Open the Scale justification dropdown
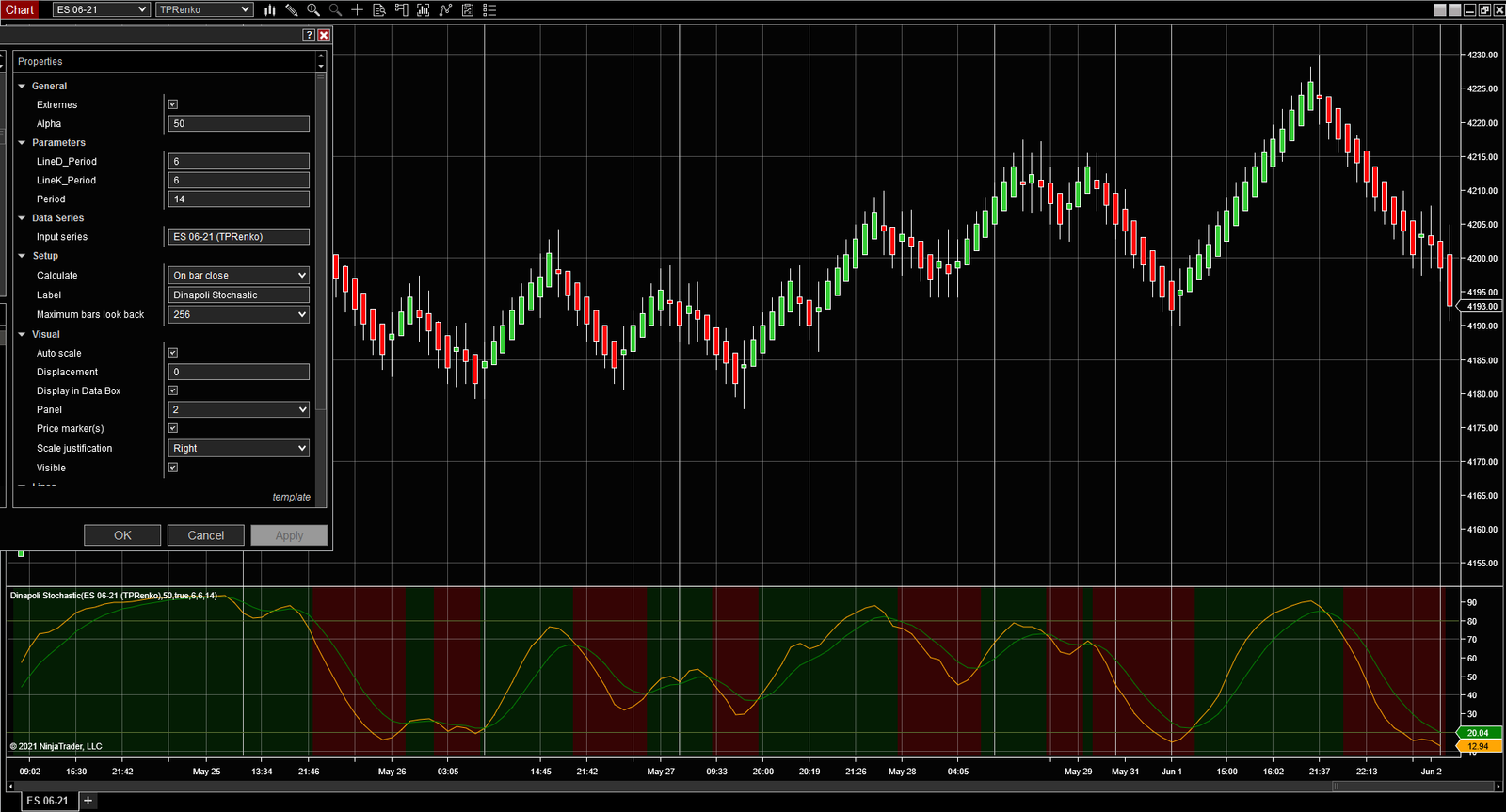 [239, 448]
